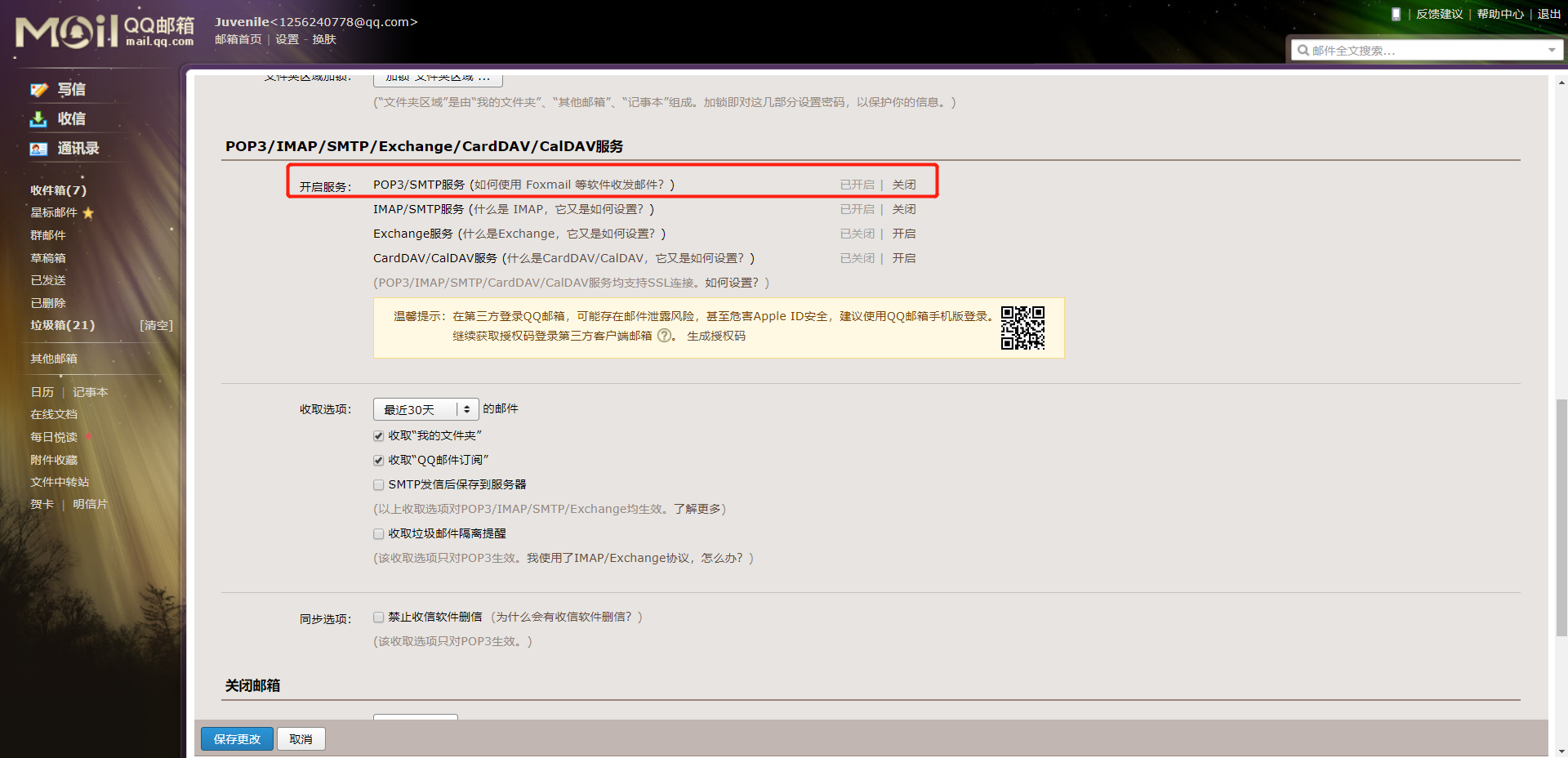
Task: Click the magnifier icon in the search box
Action: click(1304, 50)
